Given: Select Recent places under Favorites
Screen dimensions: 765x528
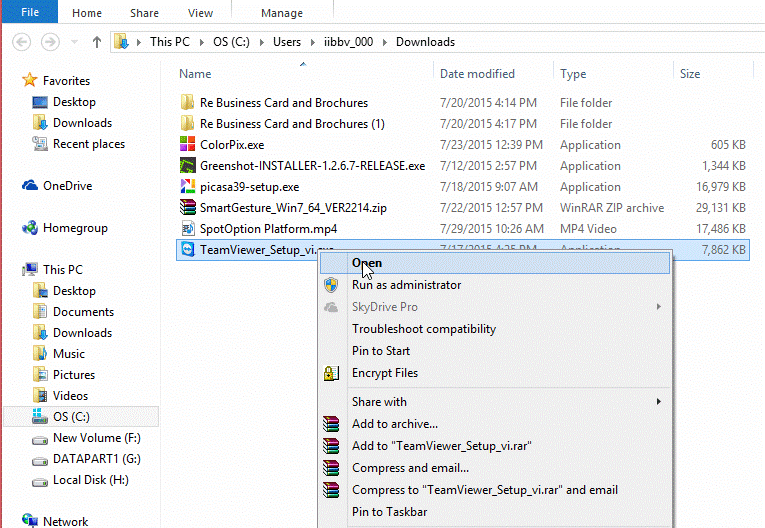Looking at the screenshot, I should (x=89, y=144).
